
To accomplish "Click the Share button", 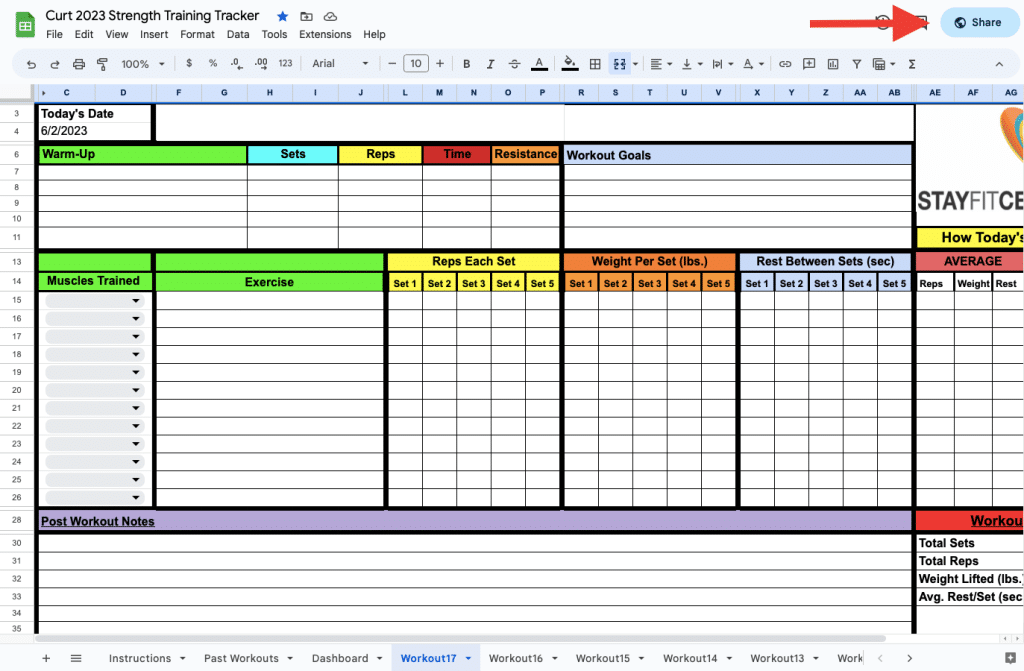I will 977,22.
